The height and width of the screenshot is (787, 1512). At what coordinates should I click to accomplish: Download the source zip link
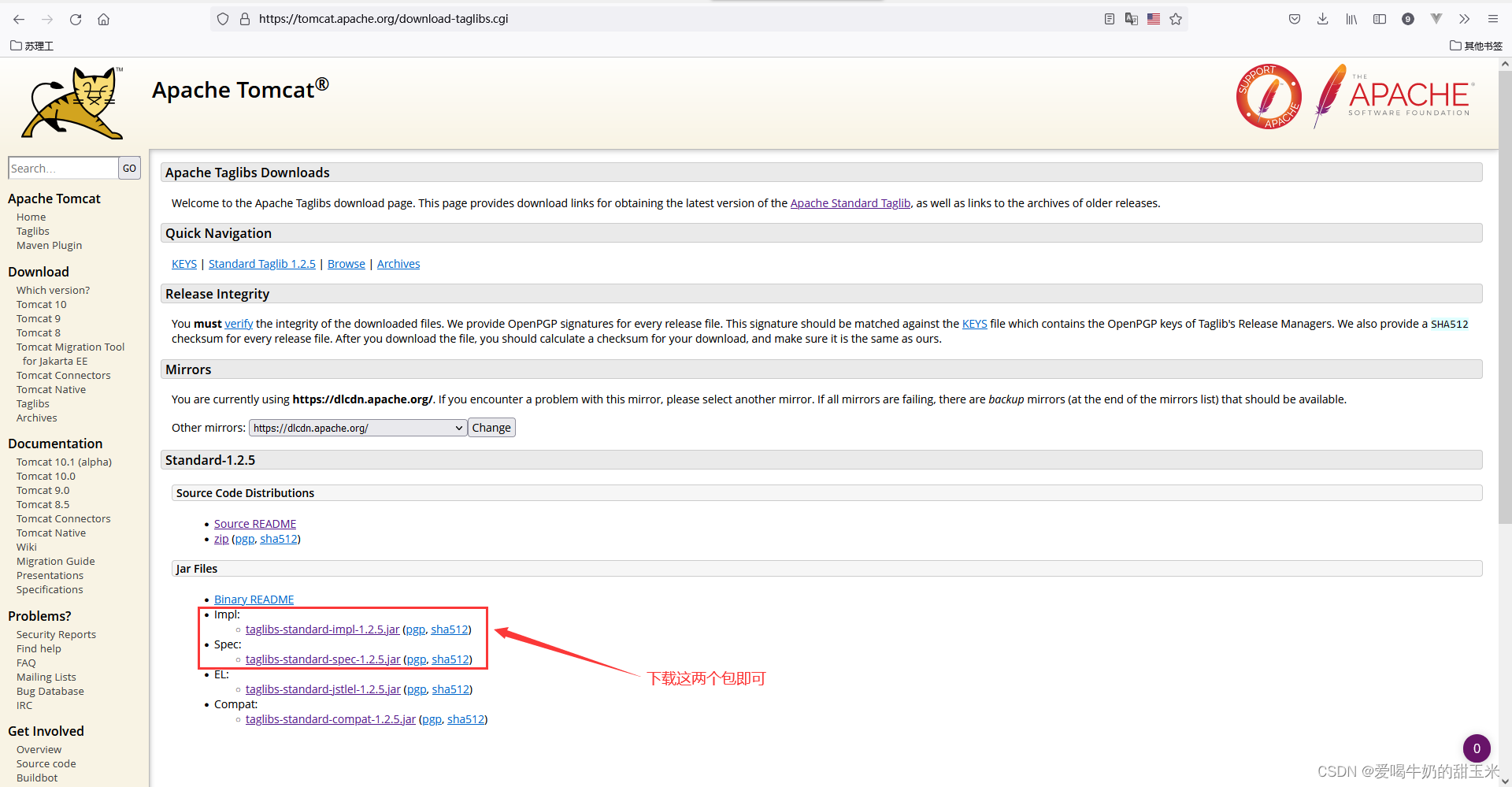pyautogui.click(x=221, y=539)
